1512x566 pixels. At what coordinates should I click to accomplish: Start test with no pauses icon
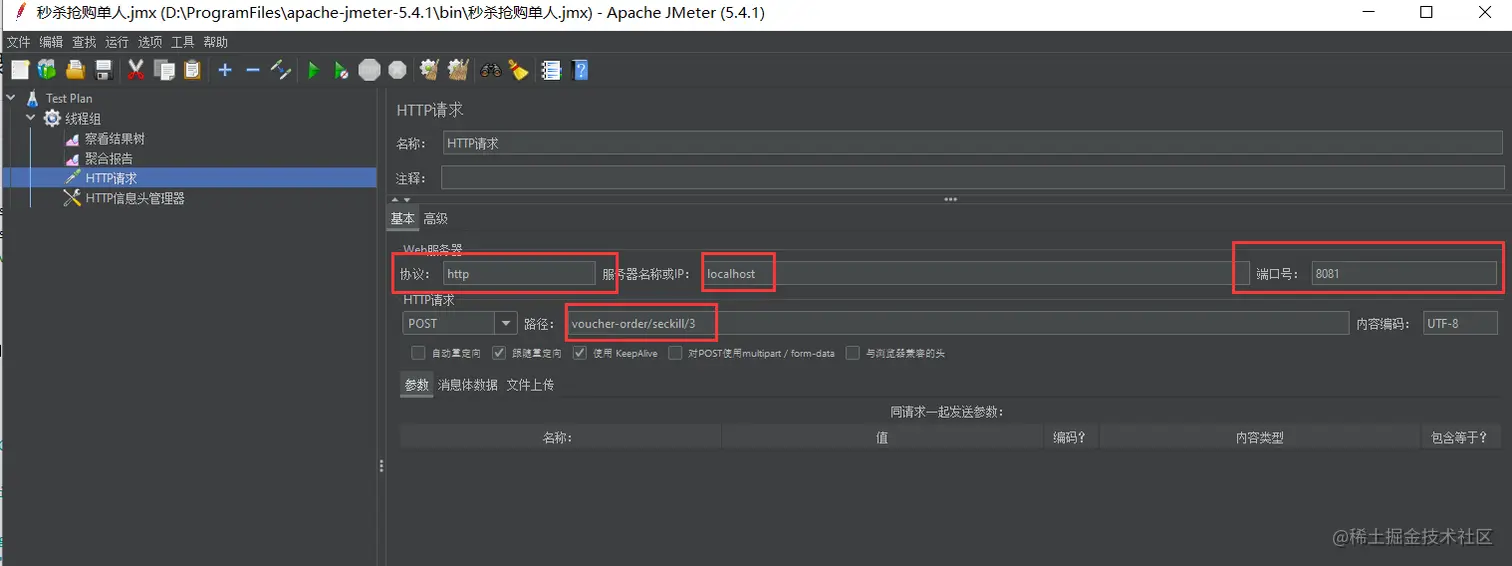(x=341, y=70)
